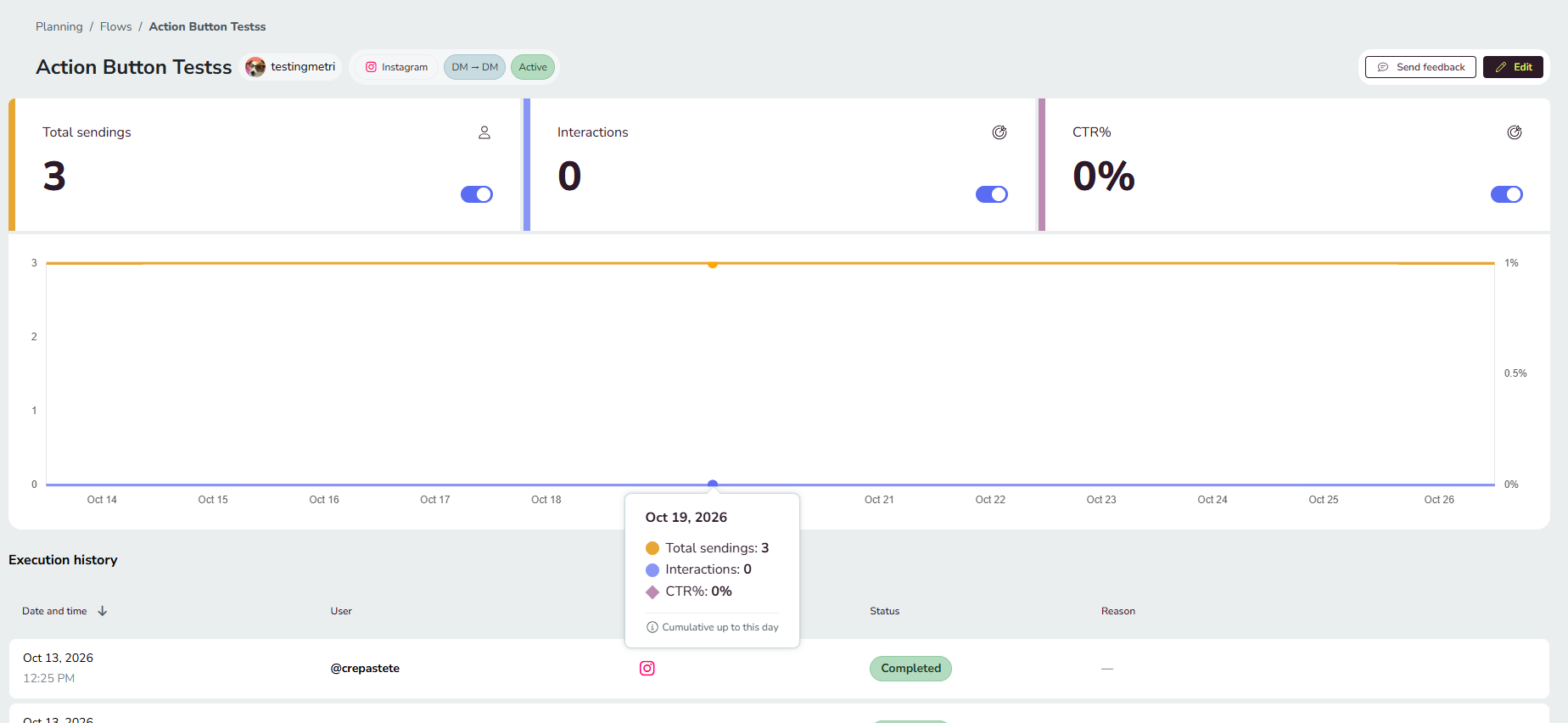This screenshot has height=723, width=1568.
Task: Open the Planning breadcrumb link
Action: pos(59,26)
